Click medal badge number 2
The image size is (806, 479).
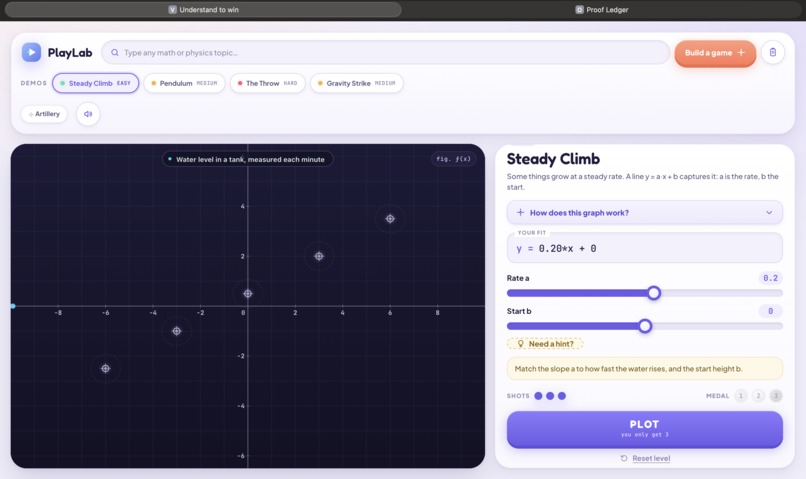tap(758, 396)
